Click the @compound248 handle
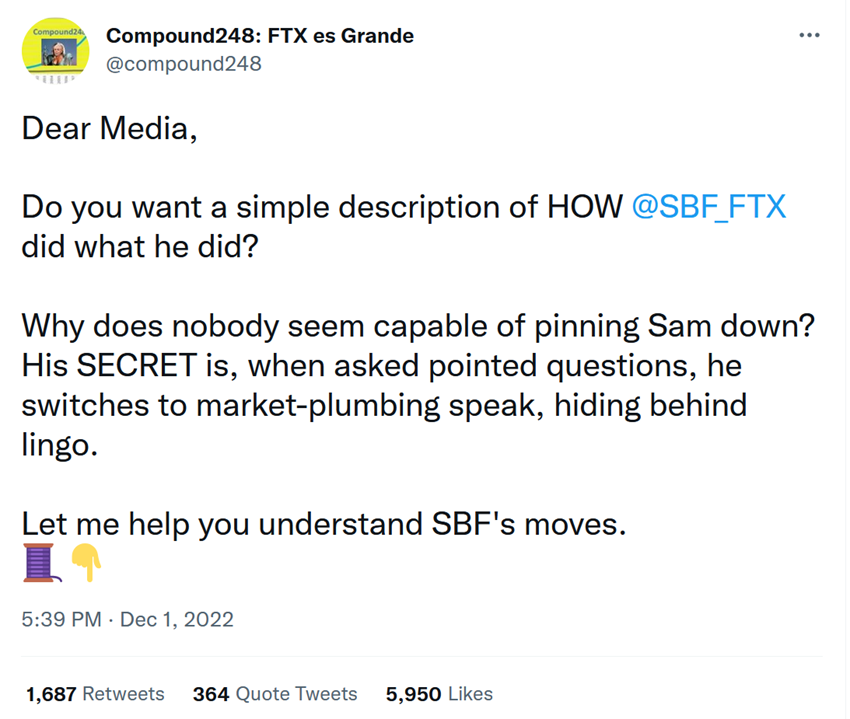This screenshot has height=719, width=850. (x=184, y=63)
